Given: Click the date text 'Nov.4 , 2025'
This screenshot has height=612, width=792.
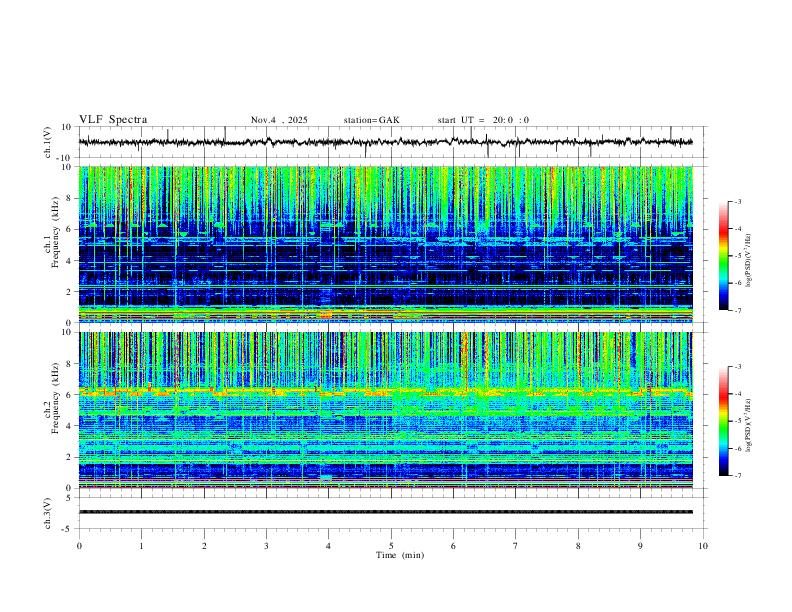Looking at the screenshot, I should 279,120.
